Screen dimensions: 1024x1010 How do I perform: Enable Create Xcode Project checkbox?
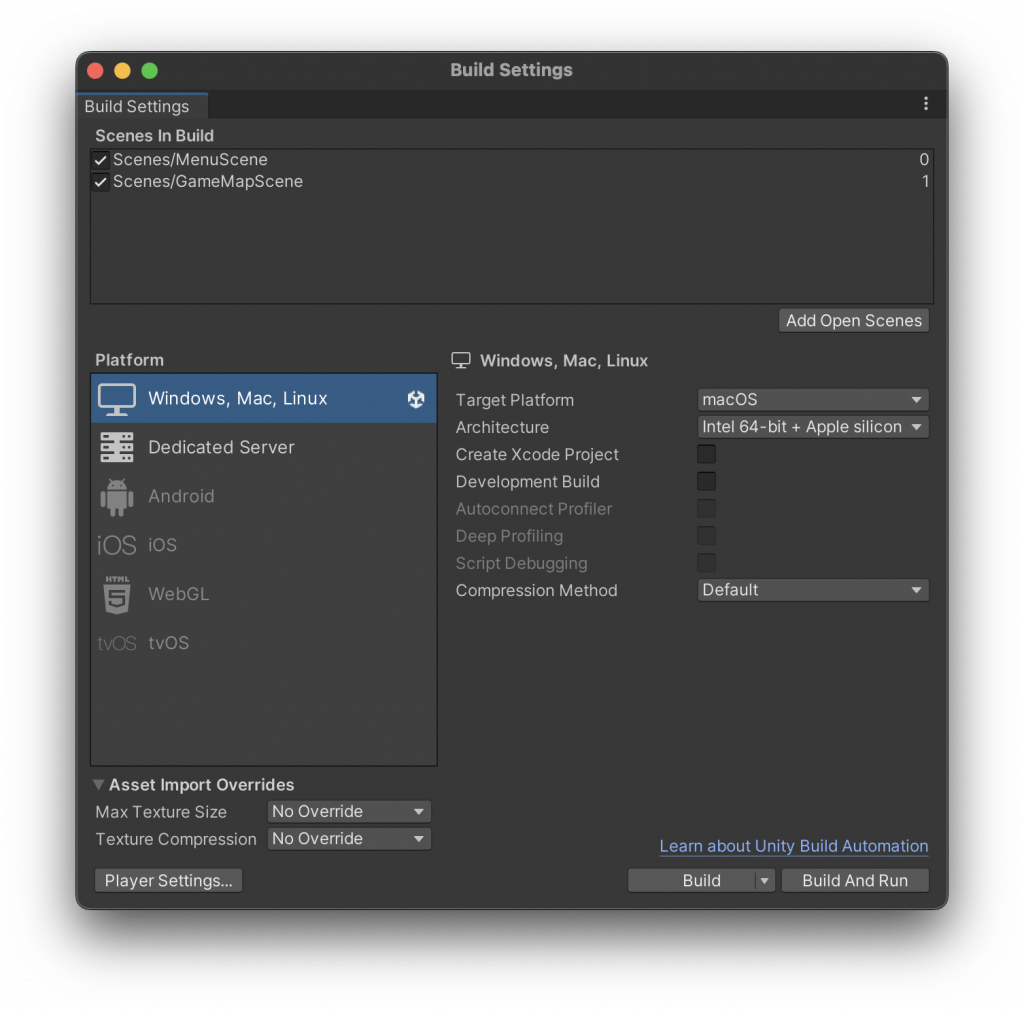pyautogui.click(x=707, y=454)
